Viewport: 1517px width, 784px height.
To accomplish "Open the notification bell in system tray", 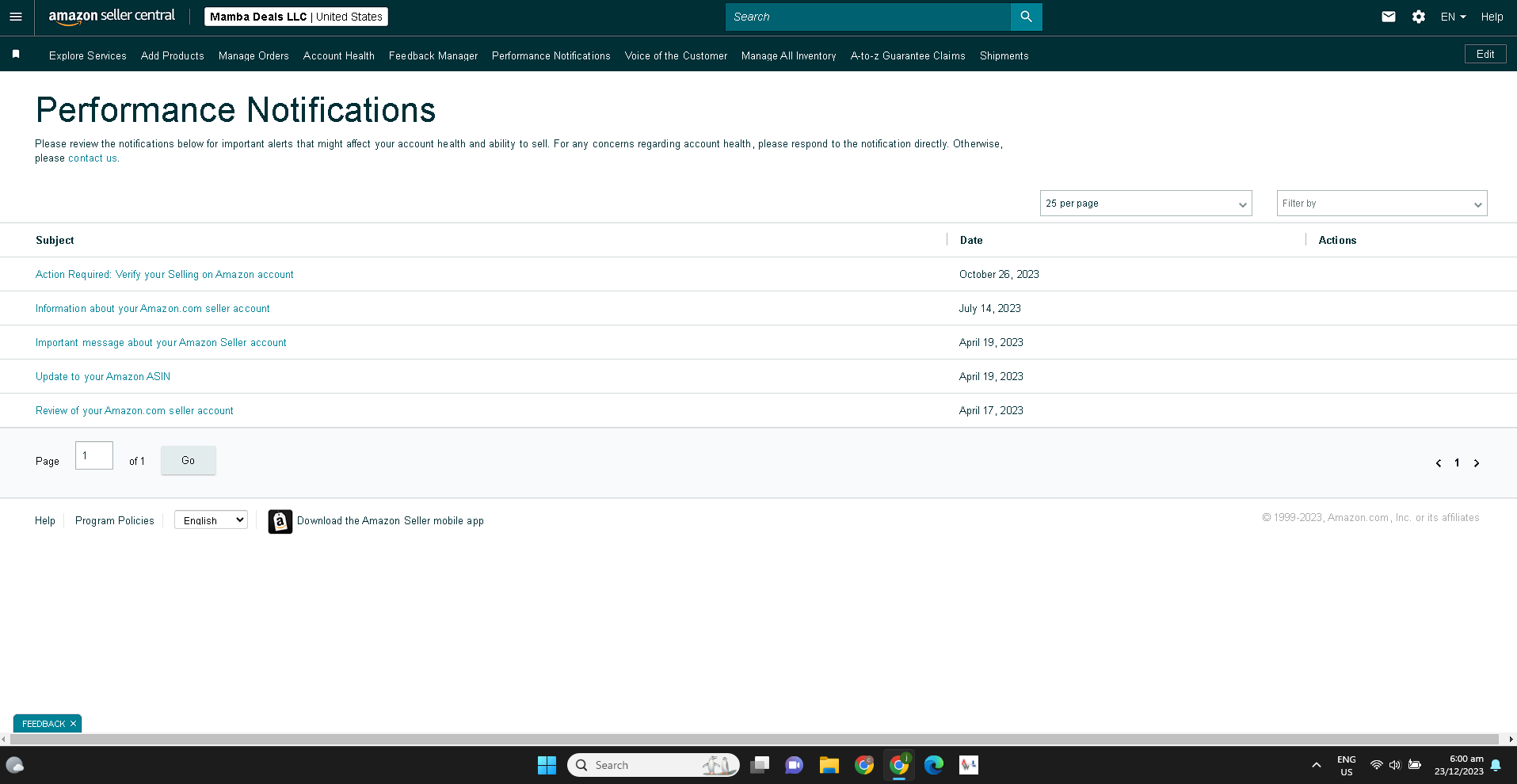I will click(x=1496, y=765).
